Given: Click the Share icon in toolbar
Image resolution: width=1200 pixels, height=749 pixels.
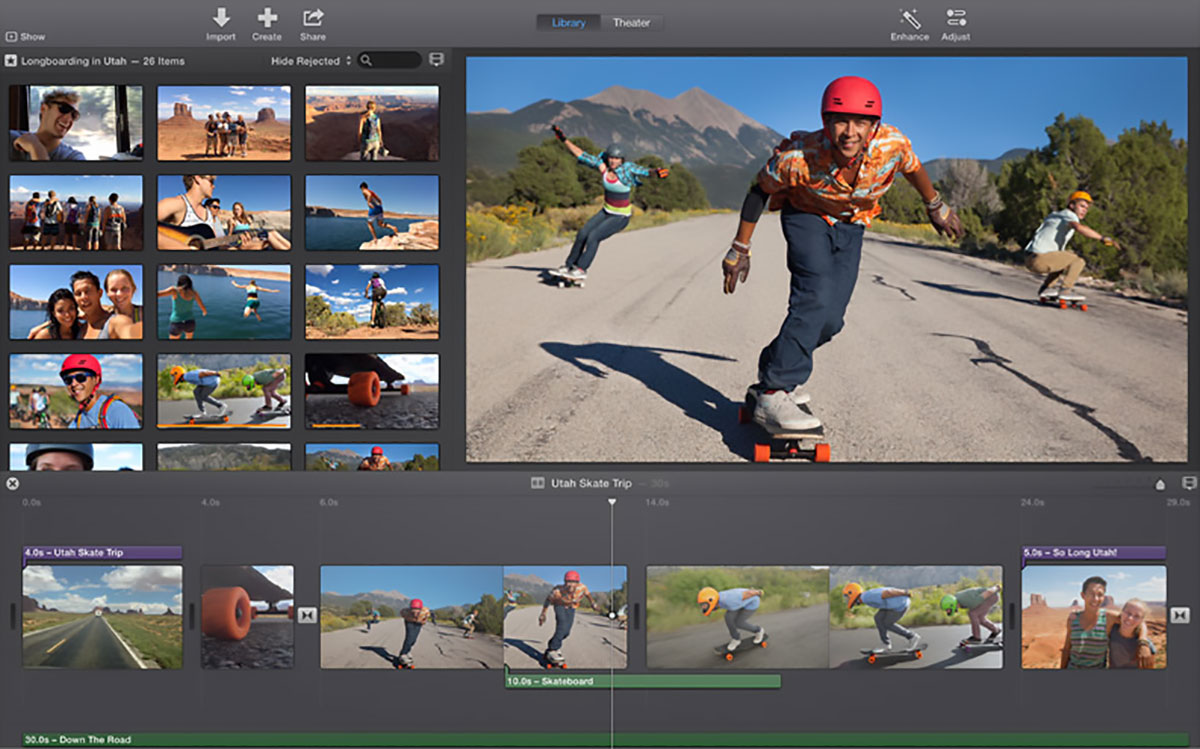Looking at the screenshot, I should tap(313, 18).
